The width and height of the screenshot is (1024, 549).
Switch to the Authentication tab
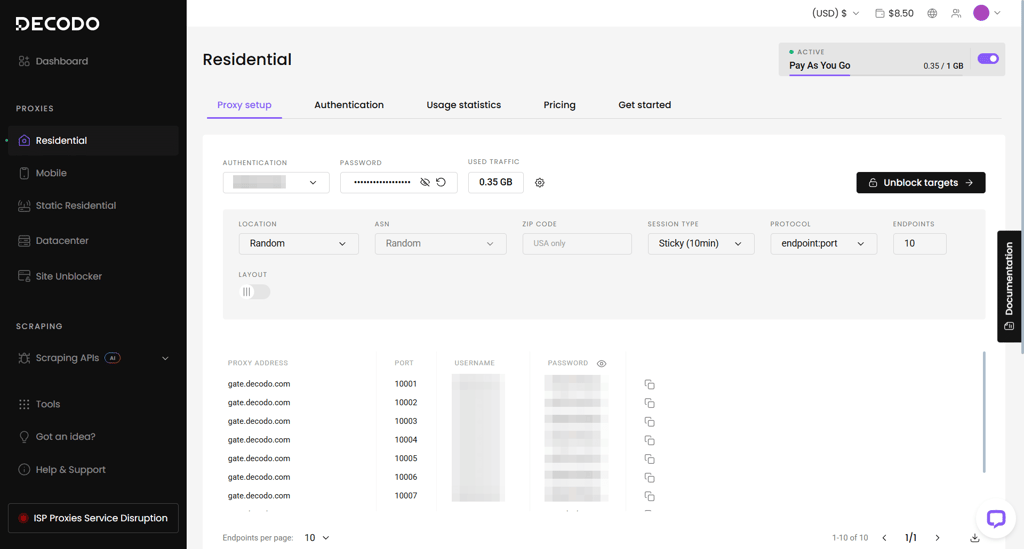pyautogui.click(x=349, y=105)
